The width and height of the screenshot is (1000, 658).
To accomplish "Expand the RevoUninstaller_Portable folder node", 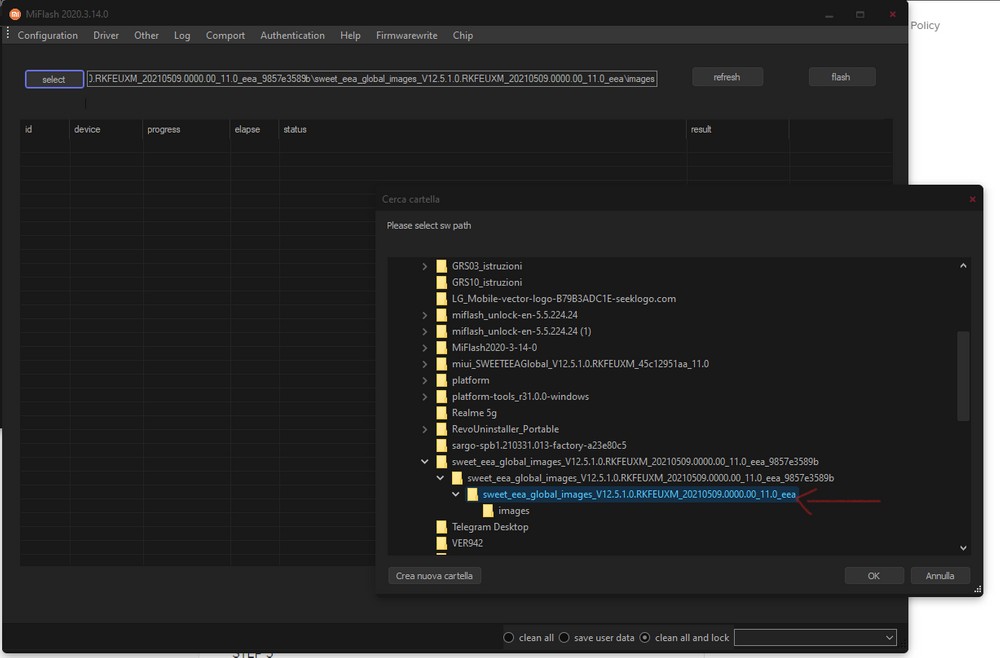I will (425, 429).
